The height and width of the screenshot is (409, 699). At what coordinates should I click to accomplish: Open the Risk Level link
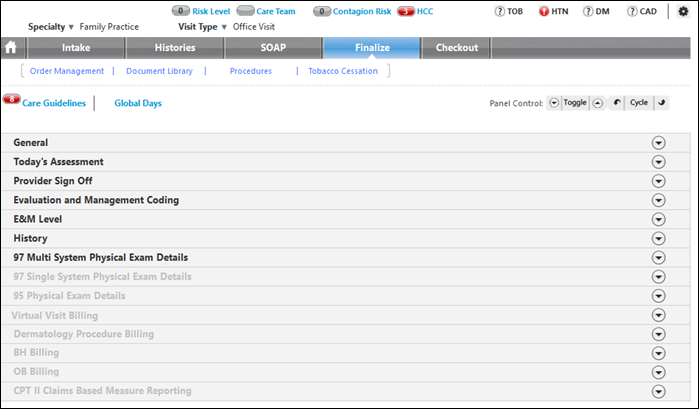tap(211, 11)
